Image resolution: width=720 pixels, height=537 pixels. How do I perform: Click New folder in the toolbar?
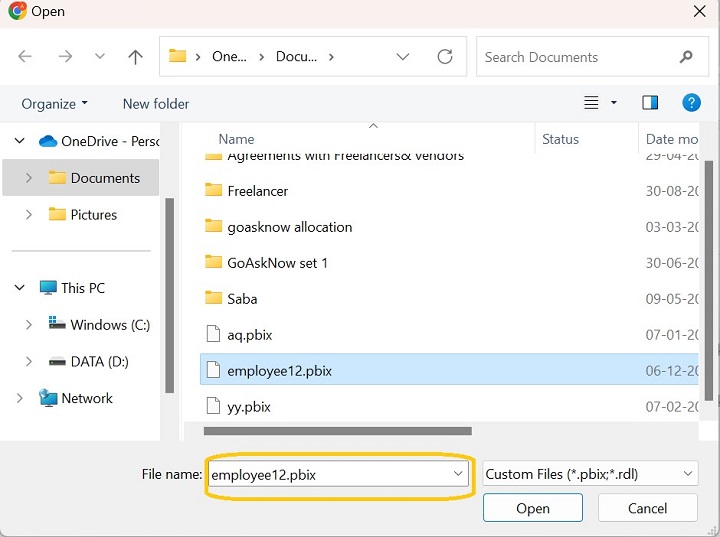click(x=156, y=104)
